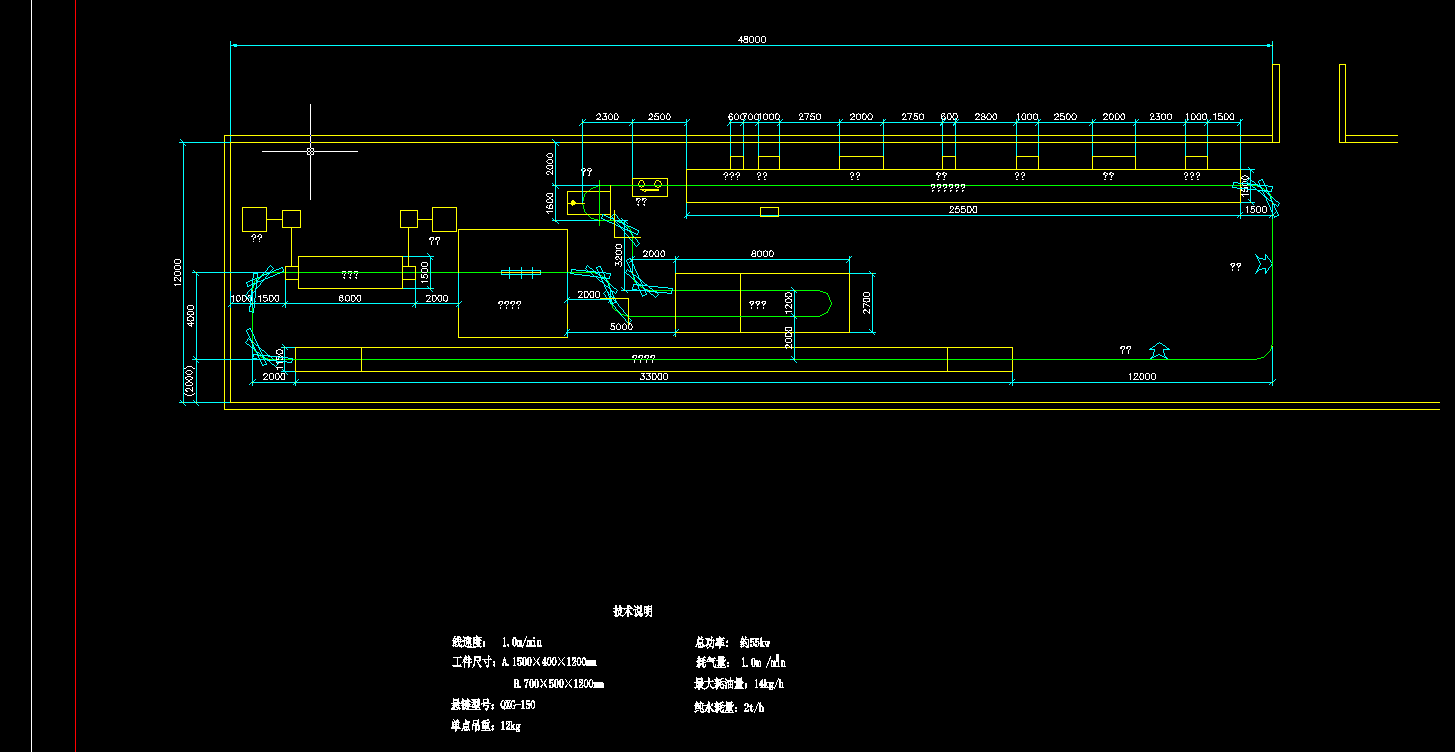Screen dimensions: 1455x752
Task: Click the yellow dot inside the small box
Action: pos(573,203)
